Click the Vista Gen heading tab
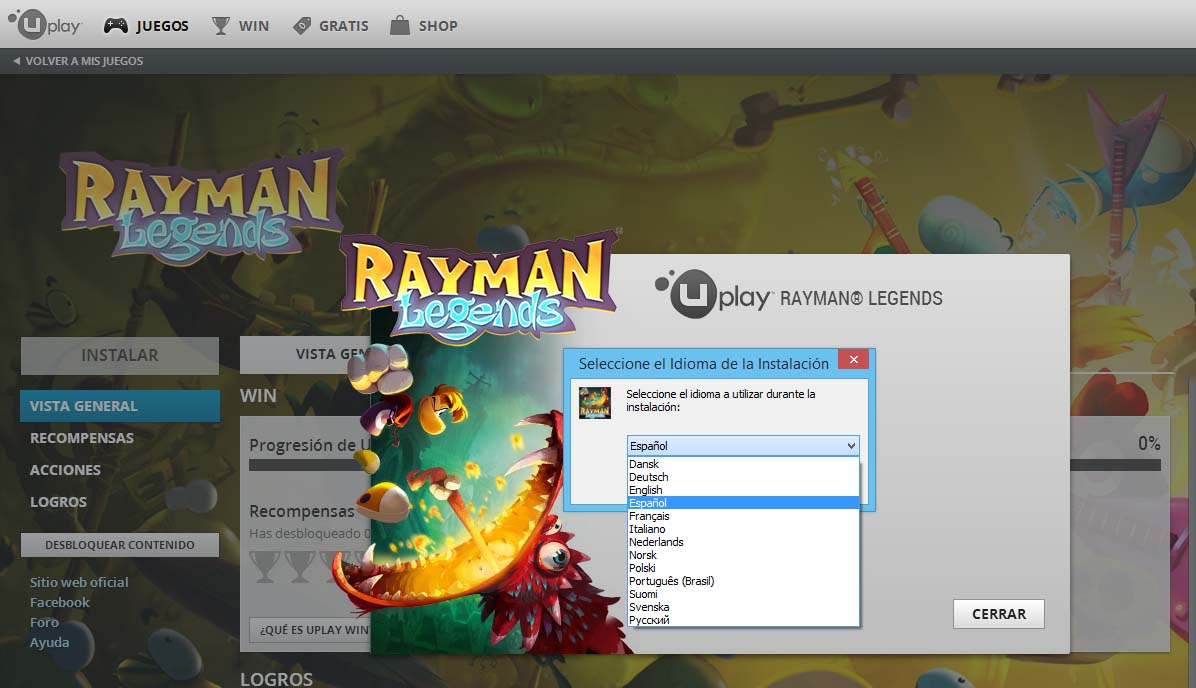 coord(305,355)
